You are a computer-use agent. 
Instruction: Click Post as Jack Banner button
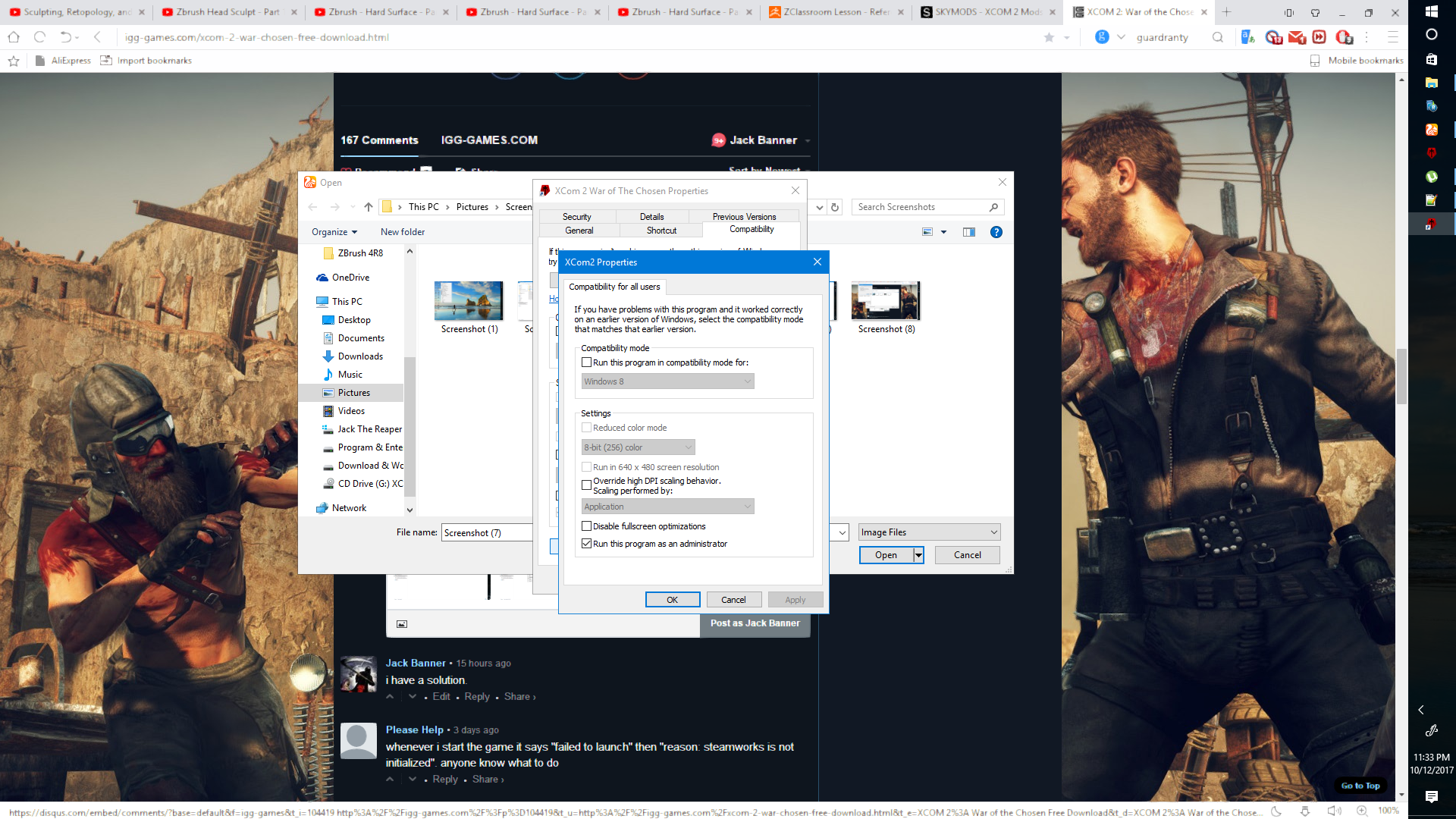pos(755,623)
